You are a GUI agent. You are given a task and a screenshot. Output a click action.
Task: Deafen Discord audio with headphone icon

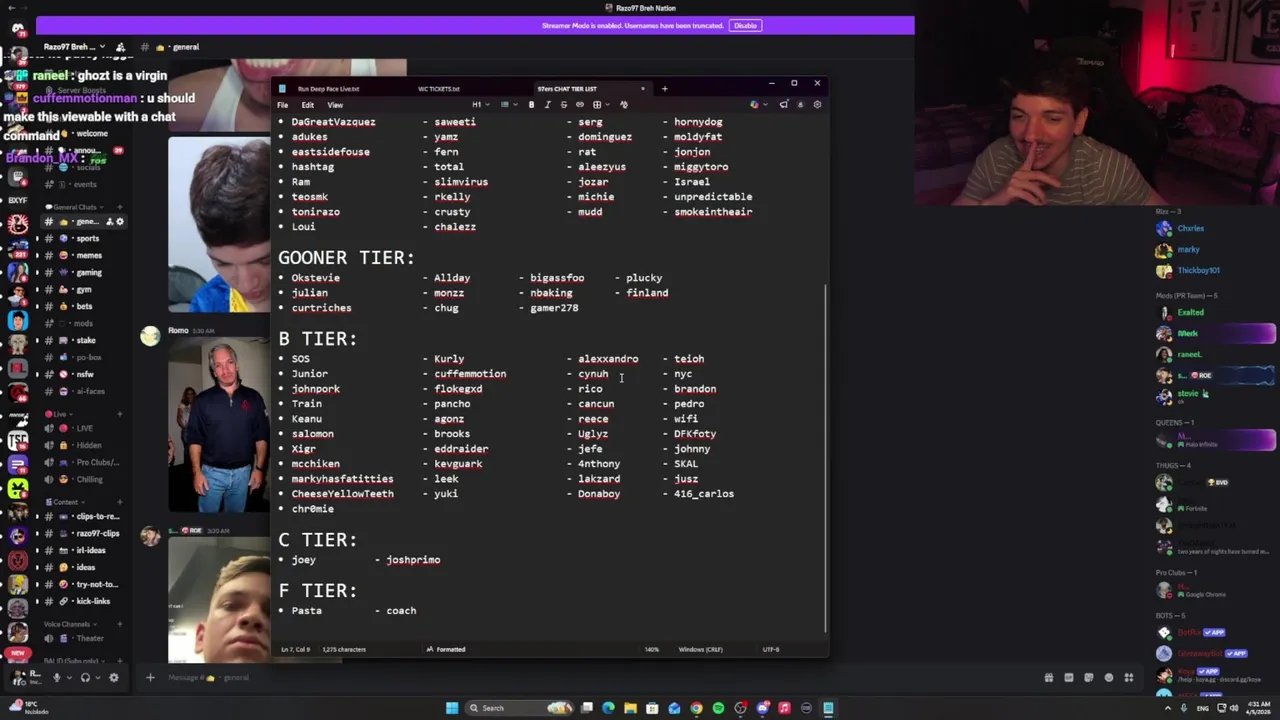[x=85, y=678]
